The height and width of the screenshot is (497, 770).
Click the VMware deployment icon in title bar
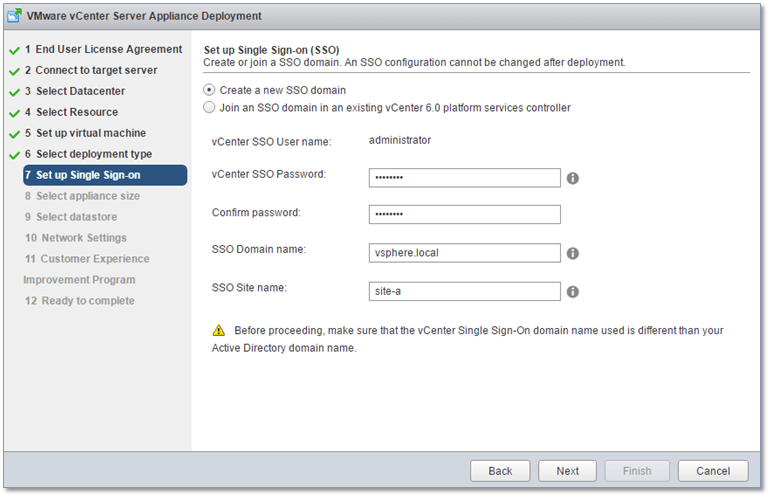14,16
